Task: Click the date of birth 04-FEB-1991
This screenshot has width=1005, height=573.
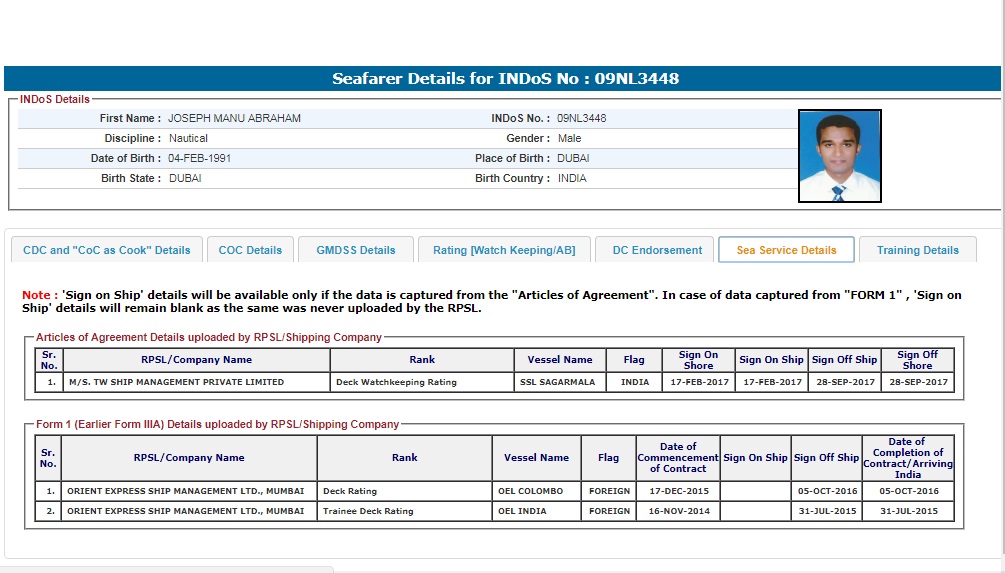Action: click(x=200, y=158)
